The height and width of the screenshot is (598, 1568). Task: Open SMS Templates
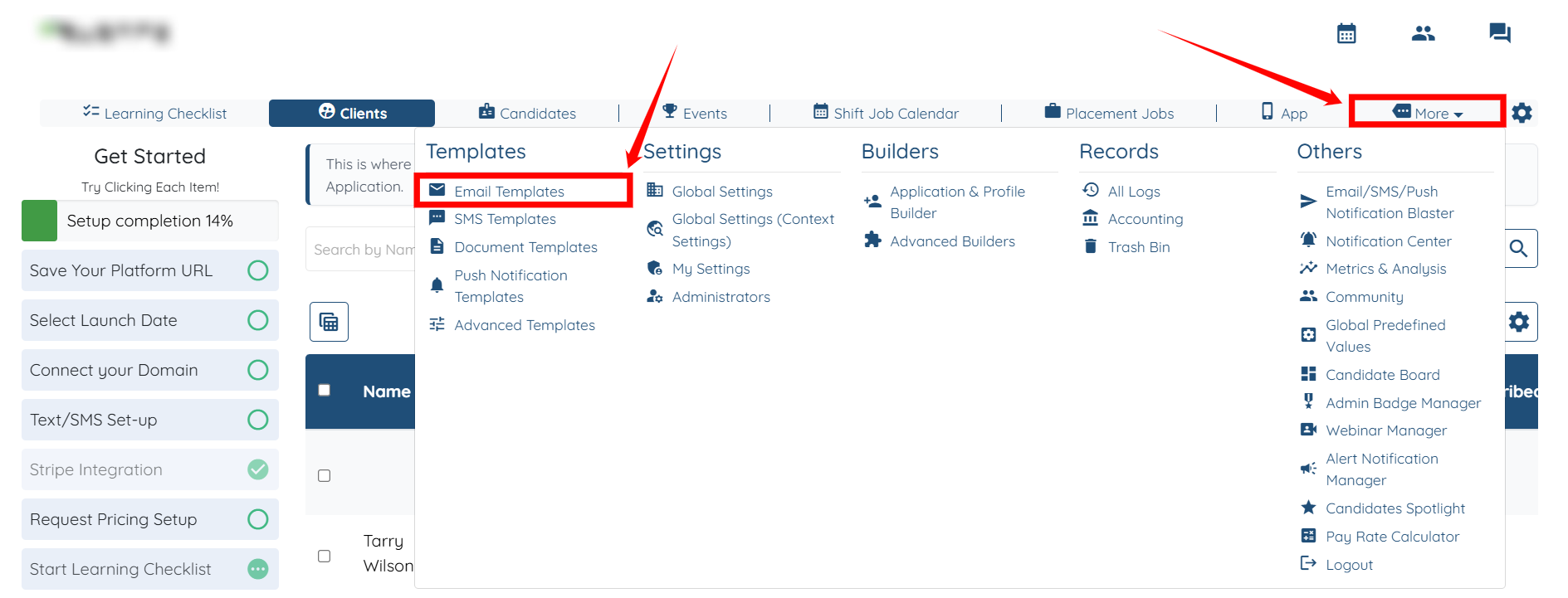[x=505, y=219]
